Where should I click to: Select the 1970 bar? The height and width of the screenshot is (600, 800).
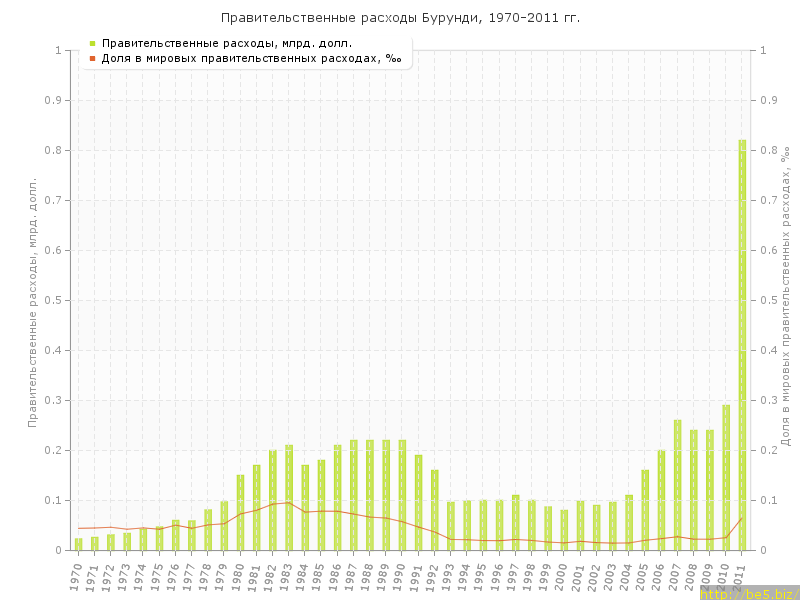tap(78, 544)
